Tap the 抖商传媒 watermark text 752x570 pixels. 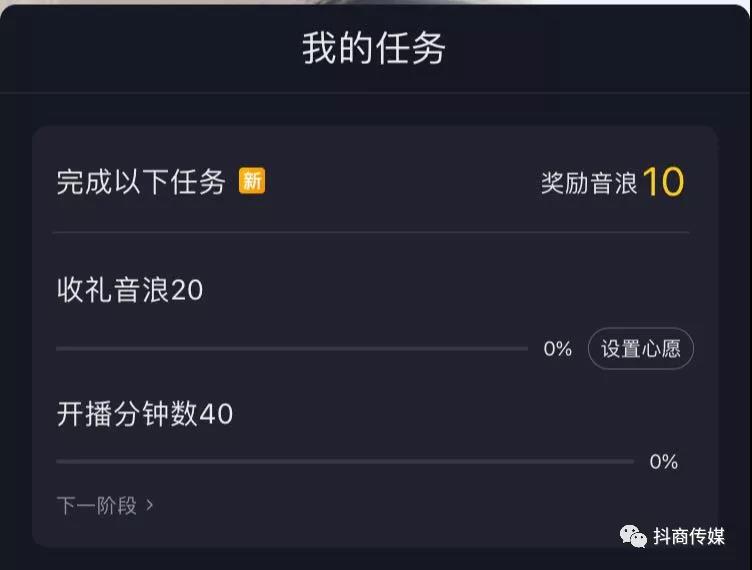coord(689,536)
